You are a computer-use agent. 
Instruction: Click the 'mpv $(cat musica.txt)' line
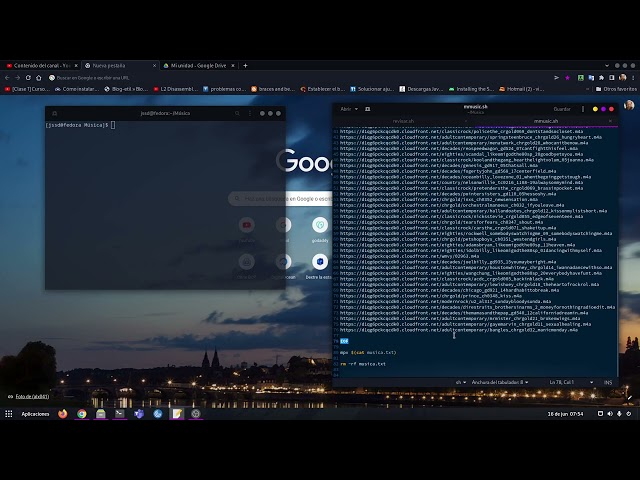click(368, 352)
